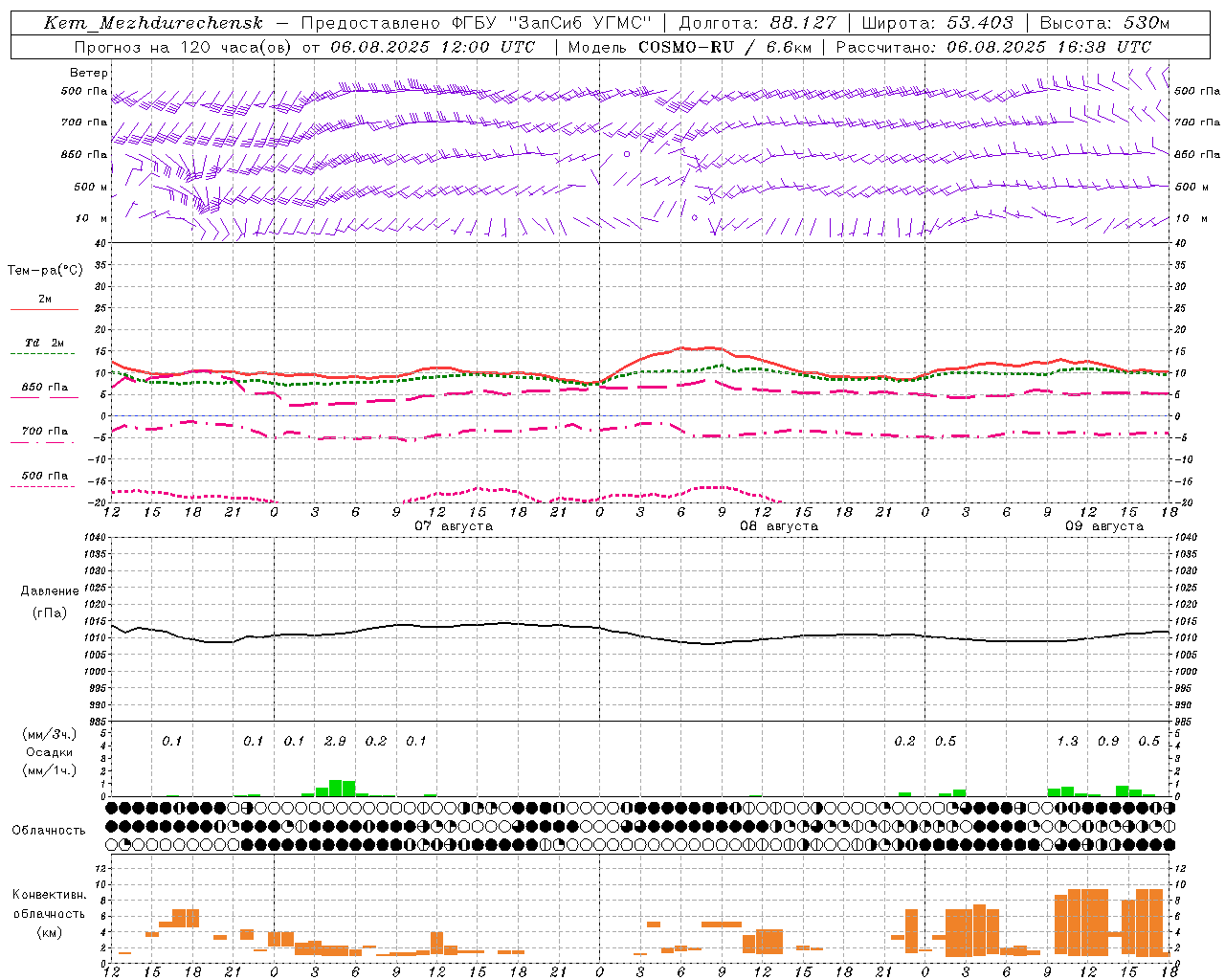1225x980 pixels.
Task: Click the 09 августа date label
Action: (1104, 526)
